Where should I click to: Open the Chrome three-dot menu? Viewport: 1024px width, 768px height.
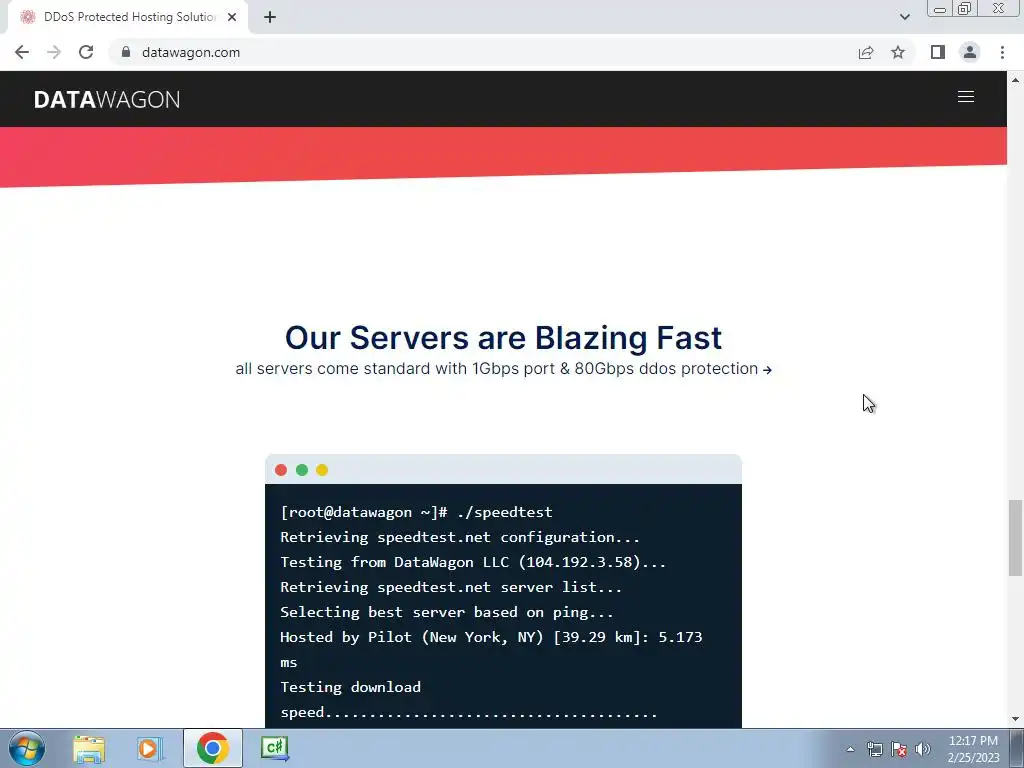(x=1002, y=52)
